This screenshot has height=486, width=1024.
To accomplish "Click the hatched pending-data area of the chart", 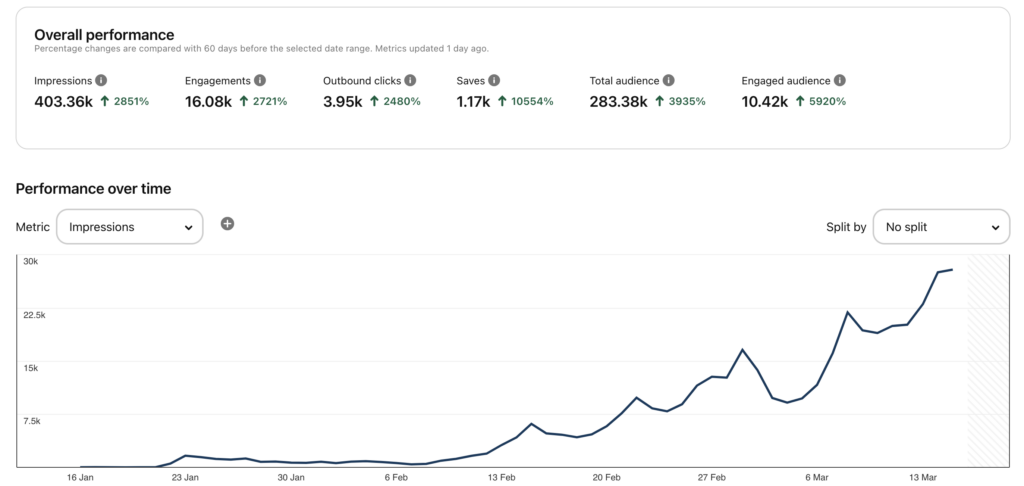I will (x=988, y=361).
